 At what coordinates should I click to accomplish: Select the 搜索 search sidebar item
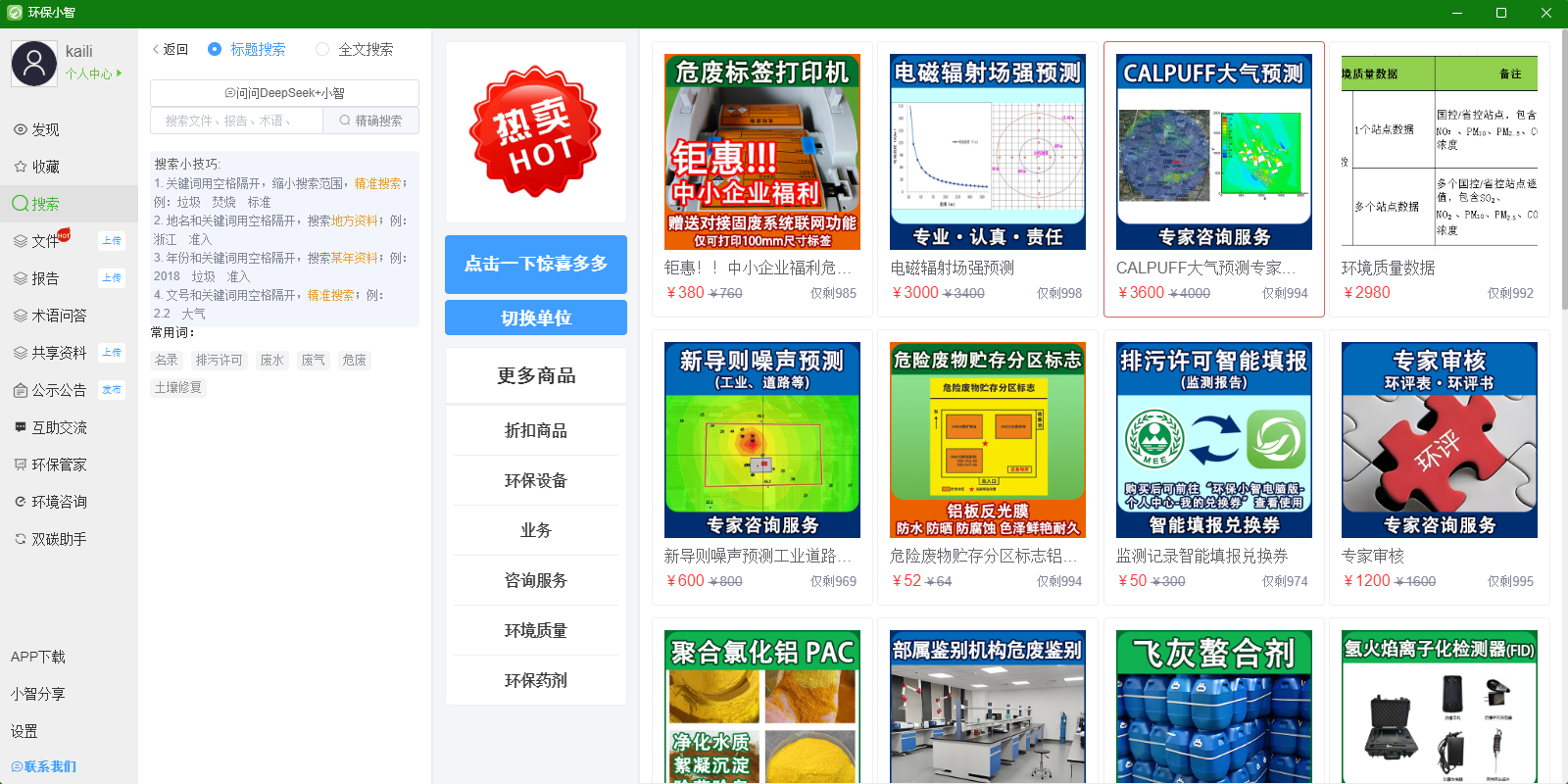(69, 204)
